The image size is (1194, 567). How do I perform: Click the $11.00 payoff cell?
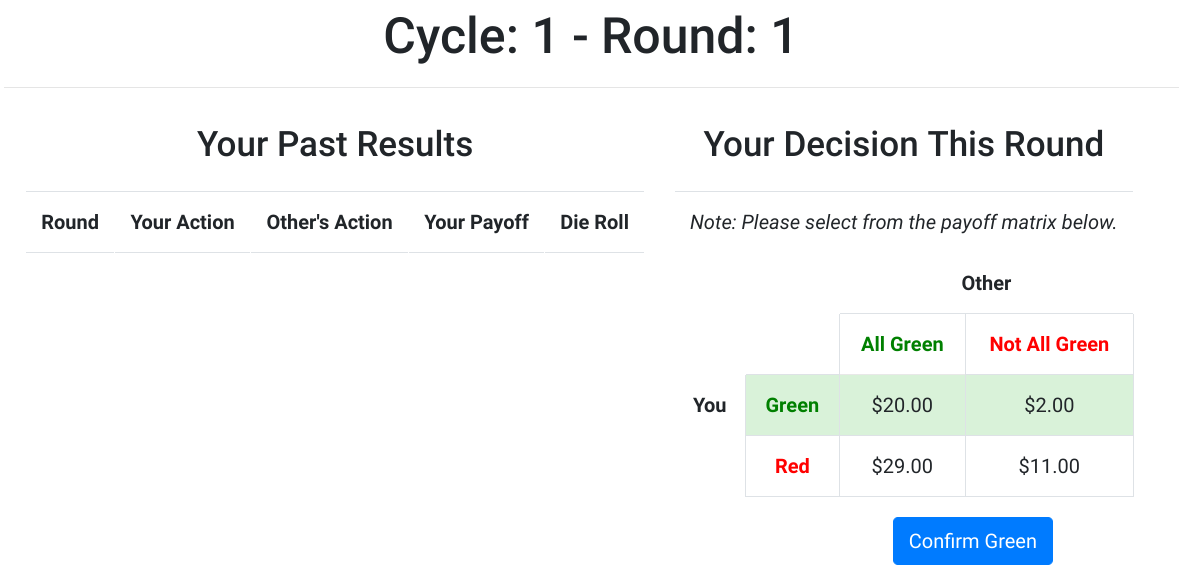[1049, 466]
